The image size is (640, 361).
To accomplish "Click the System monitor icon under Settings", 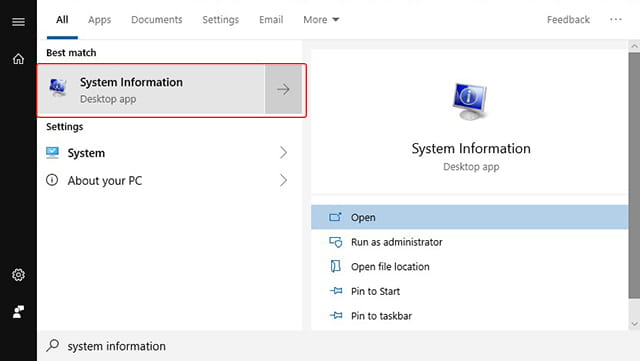I will [52, 153].
